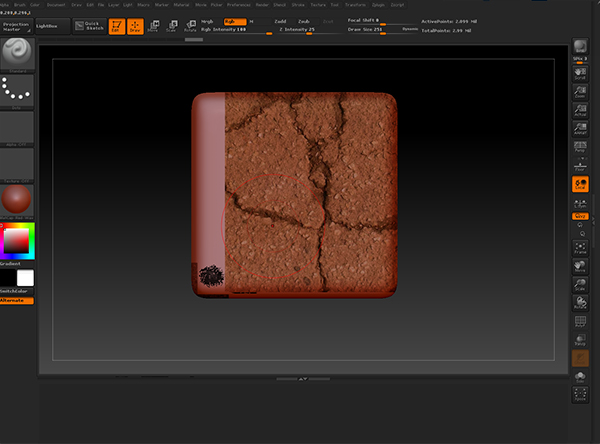Viewport: 600px width, 444px height.
Task: Click the Scroll canvas navigation icon
Action: pos(580,73)
